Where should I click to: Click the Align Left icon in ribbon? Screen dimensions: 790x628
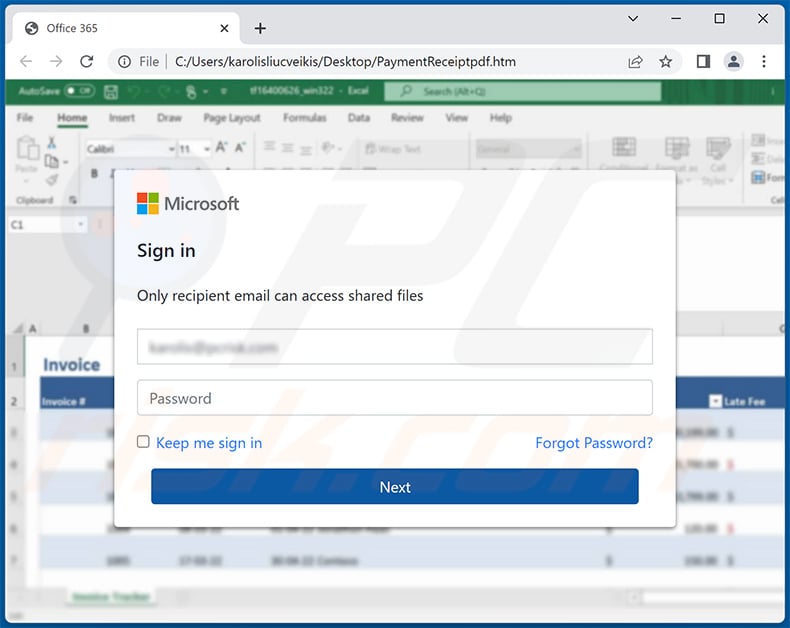(269, 147)
